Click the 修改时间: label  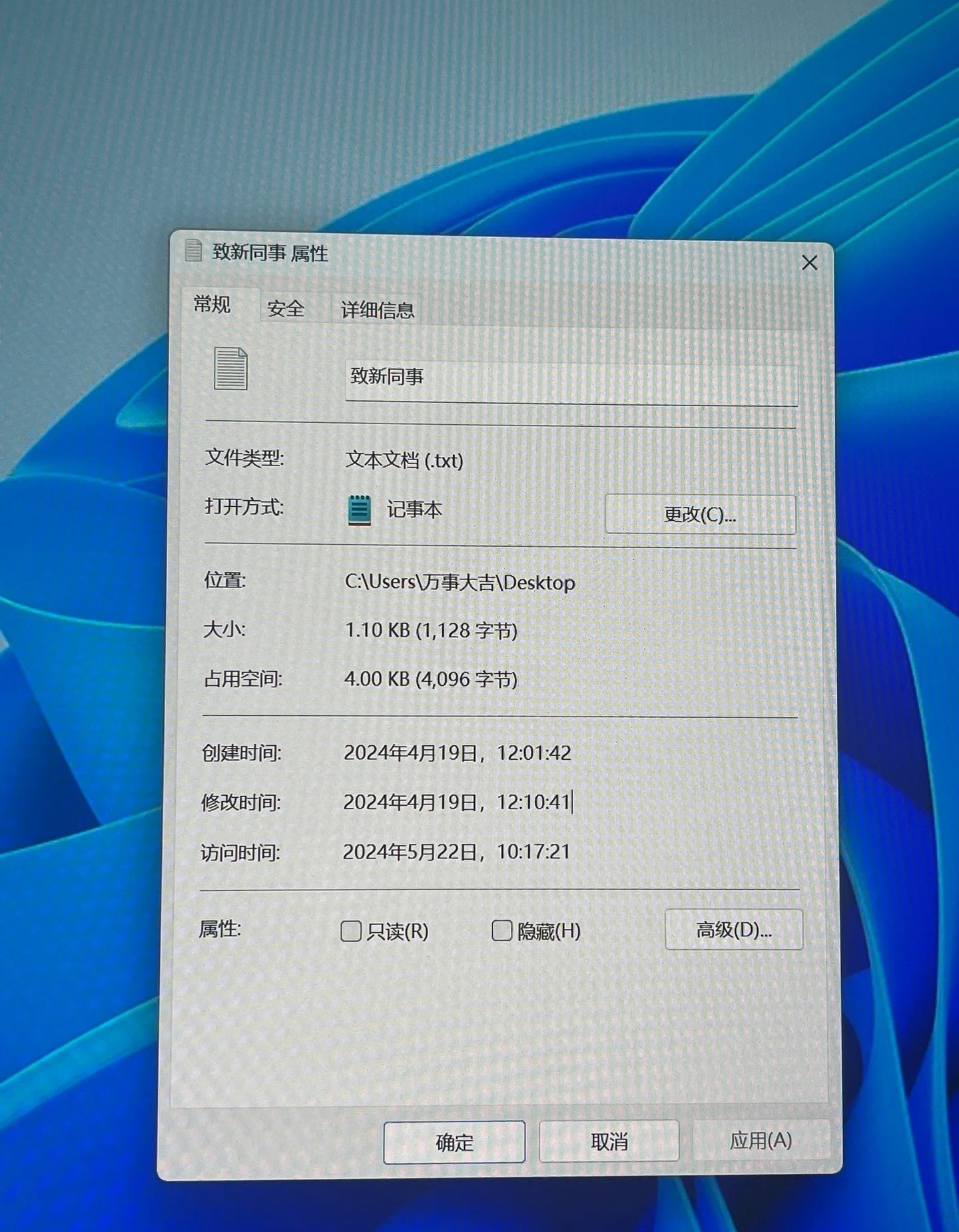(x=241, y=803)
